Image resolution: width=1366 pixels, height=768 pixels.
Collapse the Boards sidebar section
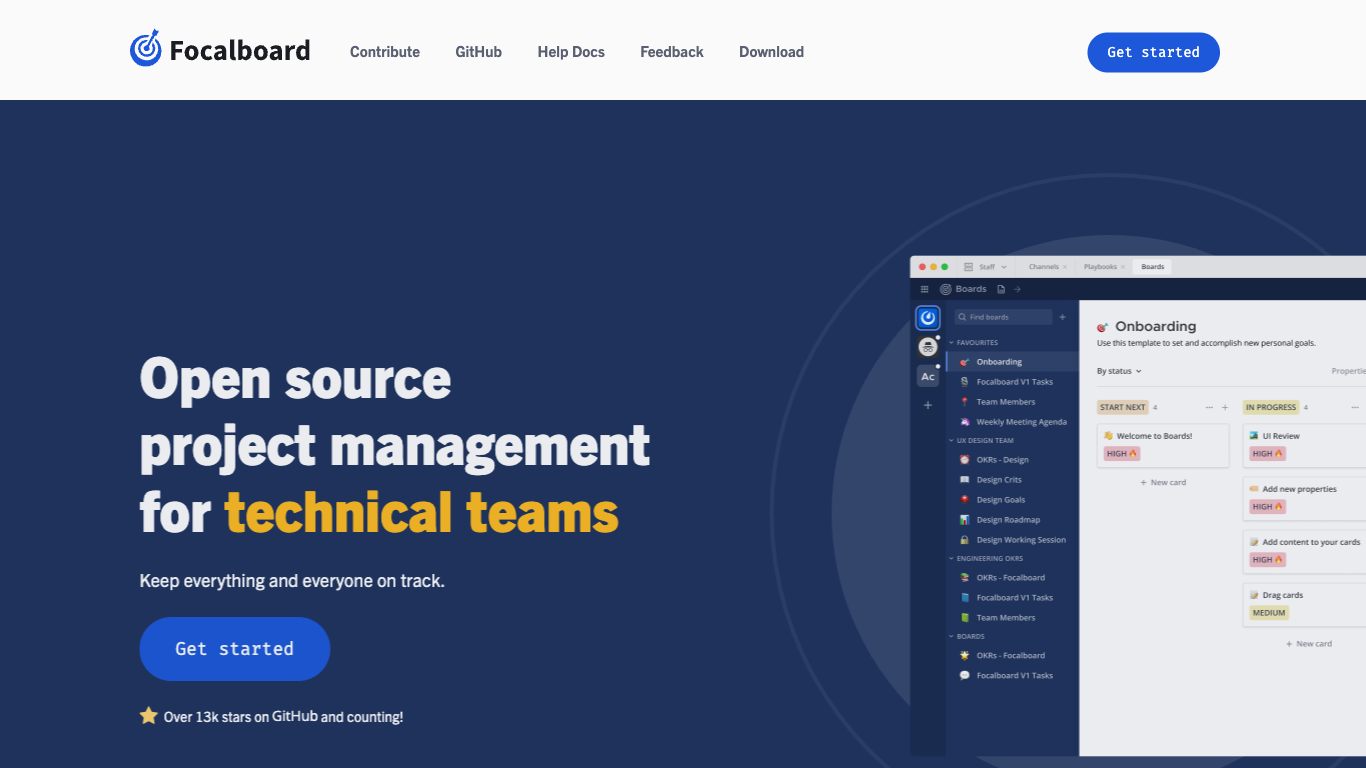(x=967, y=637)
